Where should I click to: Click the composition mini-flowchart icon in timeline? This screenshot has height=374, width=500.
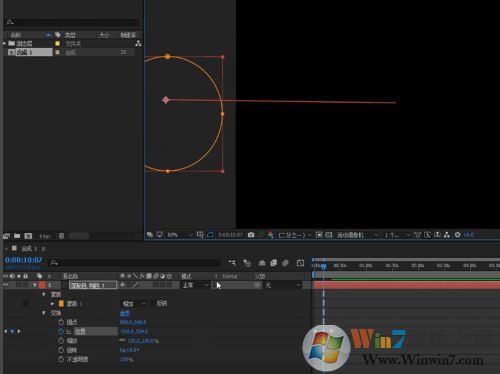(x=232, y=263)
